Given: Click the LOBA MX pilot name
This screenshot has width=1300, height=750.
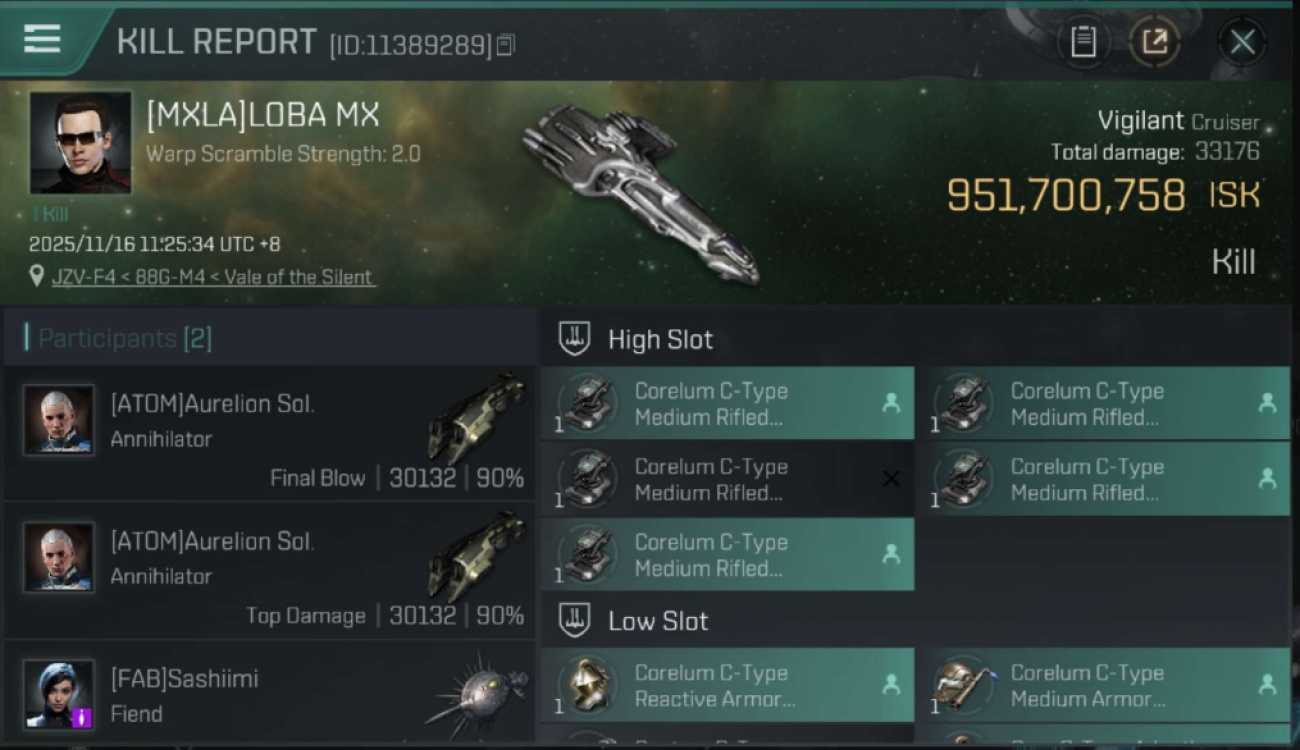Looking at the screenshot, I should (263, 116).
